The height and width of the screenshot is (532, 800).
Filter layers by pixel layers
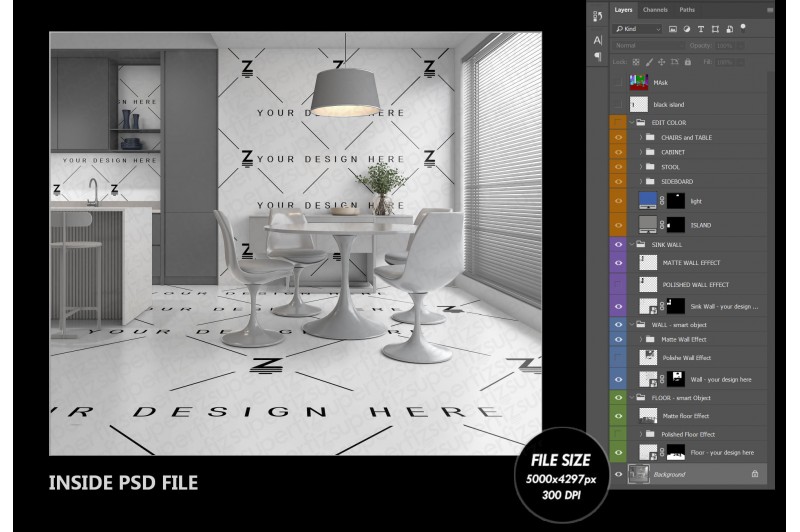[673, 29]
